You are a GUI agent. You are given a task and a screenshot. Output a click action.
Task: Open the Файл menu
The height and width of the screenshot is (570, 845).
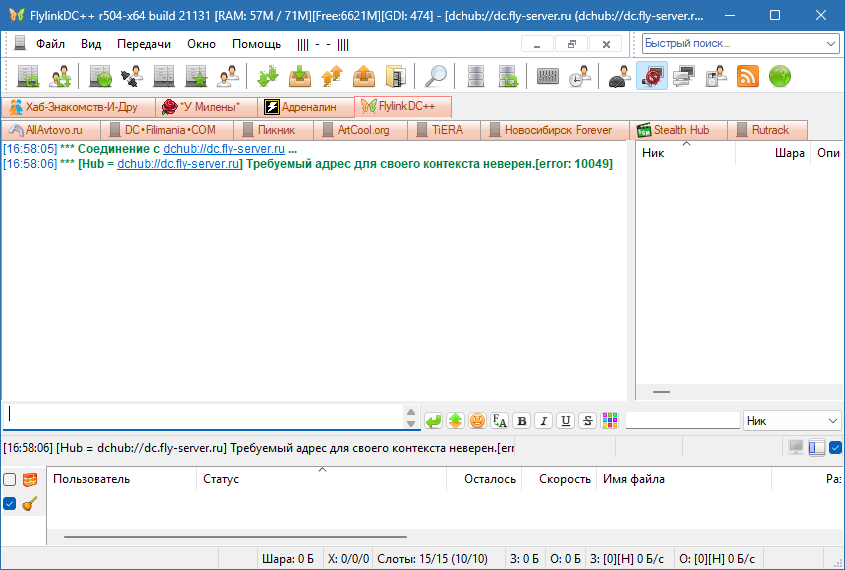coord(50,44)
